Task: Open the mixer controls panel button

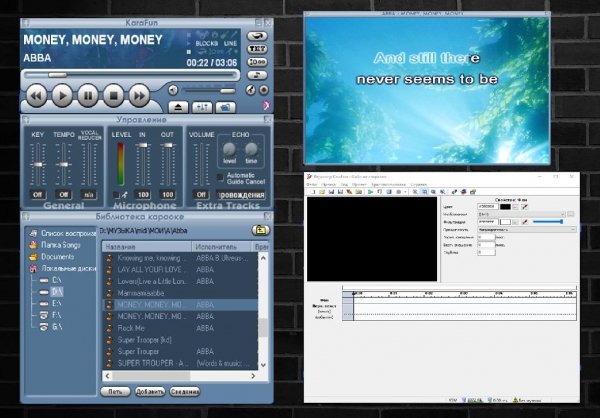Action: pos(202,108)
